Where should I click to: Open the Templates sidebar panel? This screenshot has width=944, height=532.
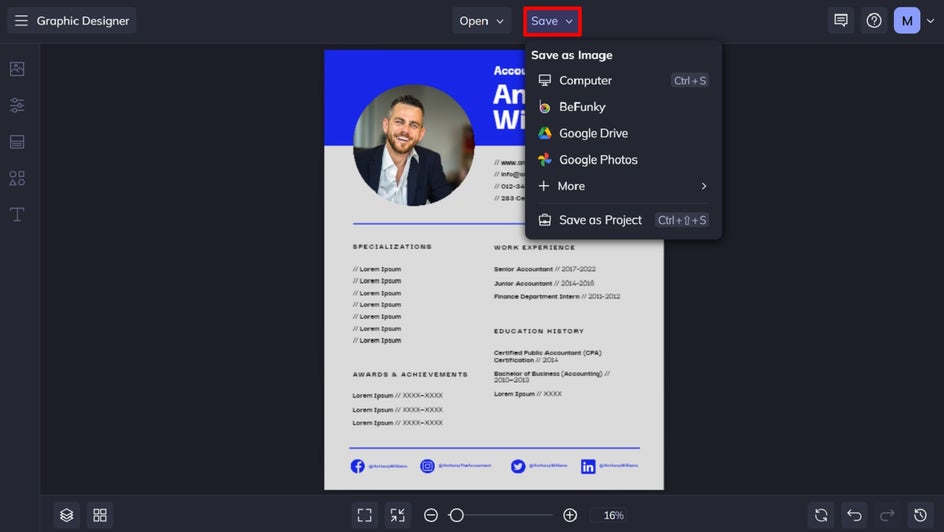coord(17,142)
